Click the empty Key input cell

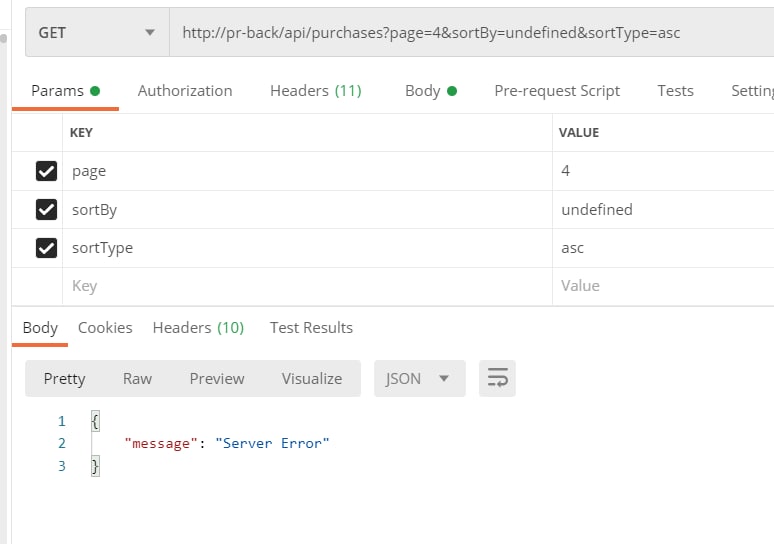point(300,286)
